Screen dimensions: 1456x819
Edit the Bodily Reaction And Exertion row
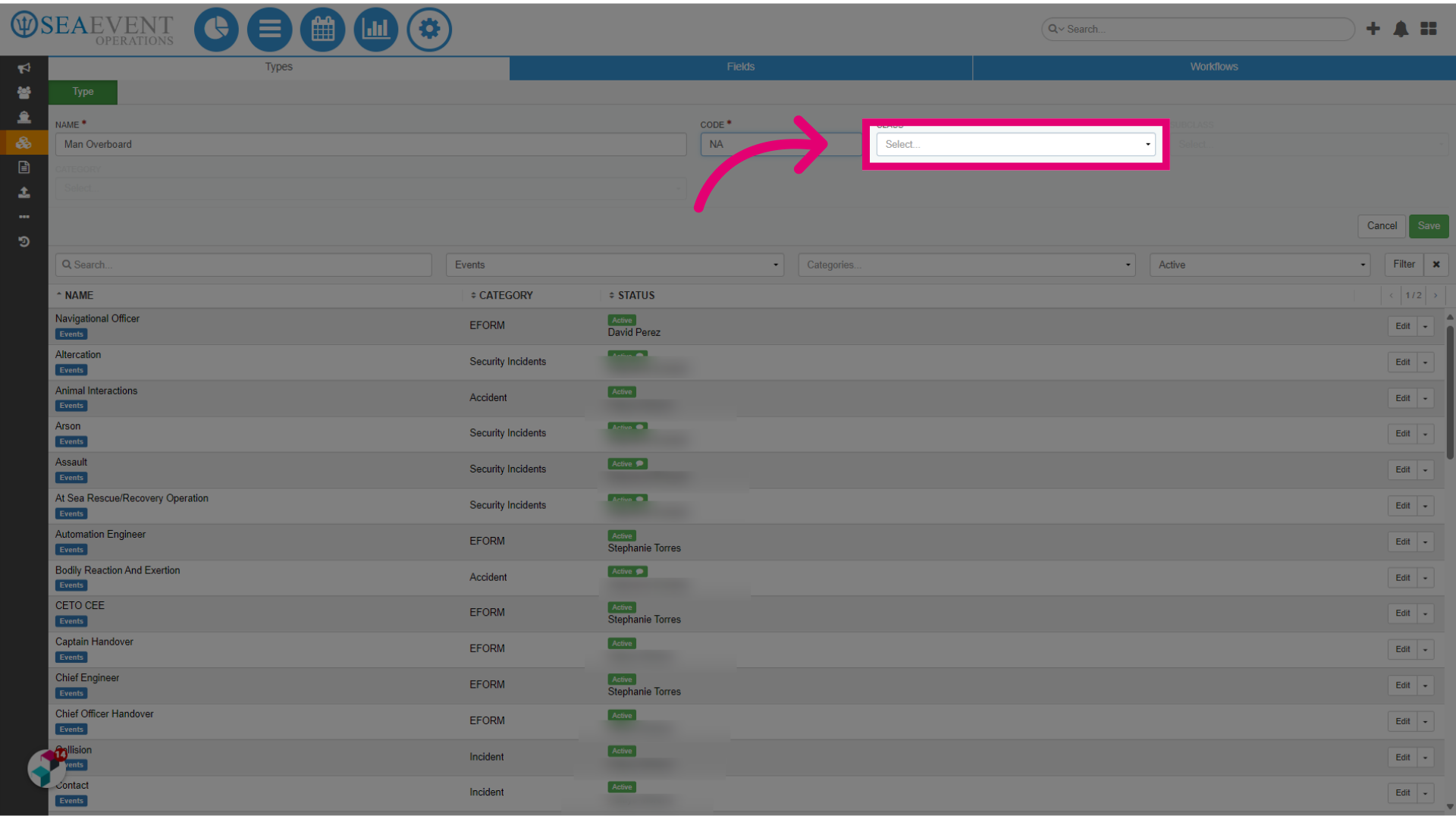(1403, 578)
